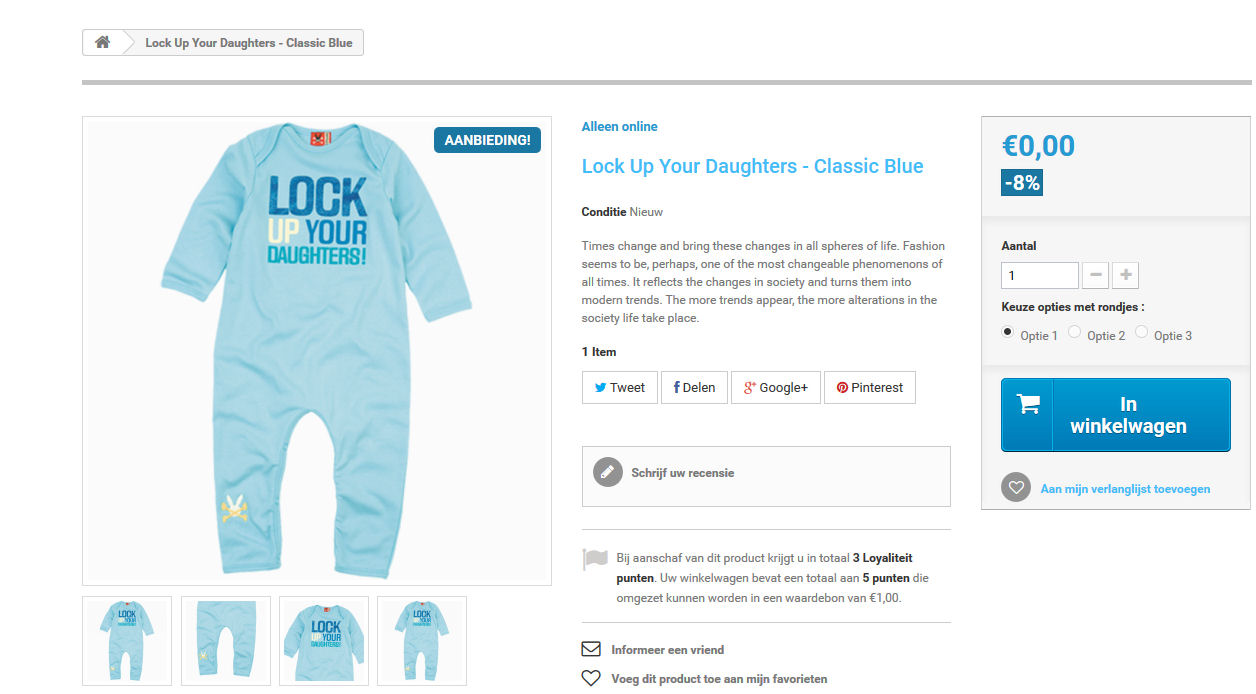Share on Facebook with Delen button

[x=694, y=388]
